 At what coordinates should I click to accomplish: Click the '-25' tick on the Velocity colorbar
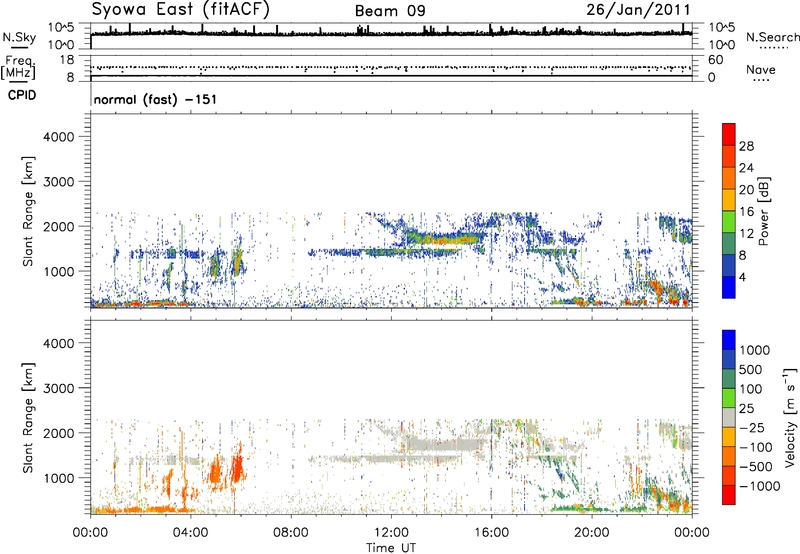tap(752, 427)
